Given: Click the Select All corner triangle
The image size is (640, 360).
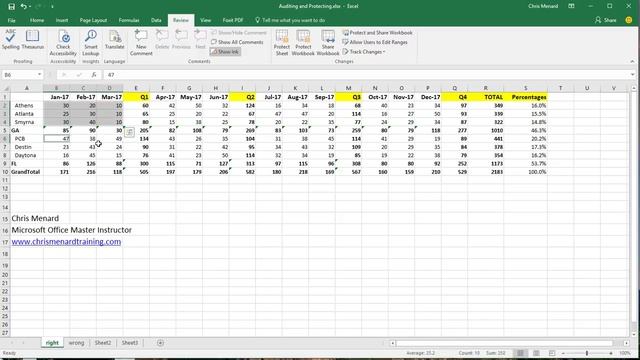Looking at the screenshot, I should [6, 88].
